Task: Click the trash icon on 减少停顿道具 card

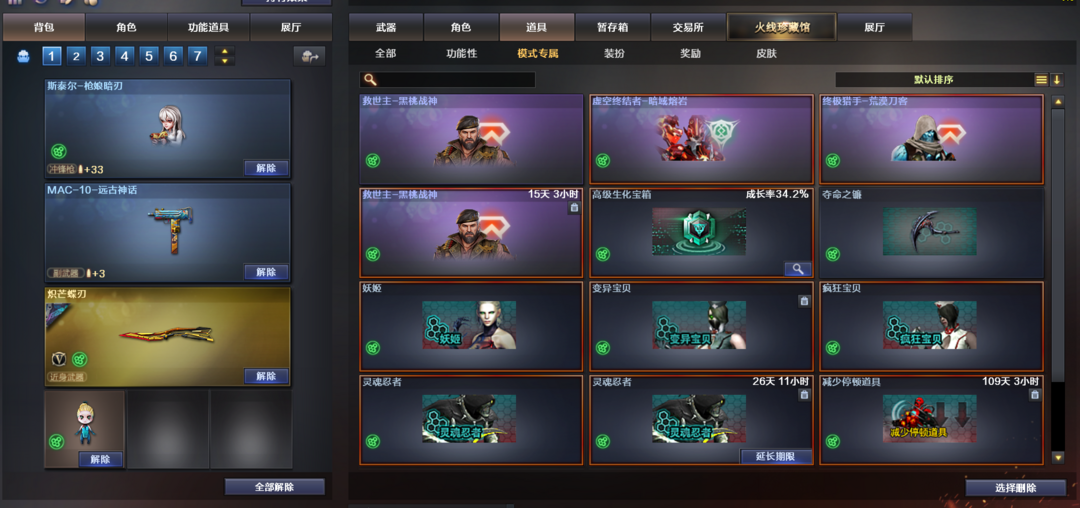Action: (1034, 394)
